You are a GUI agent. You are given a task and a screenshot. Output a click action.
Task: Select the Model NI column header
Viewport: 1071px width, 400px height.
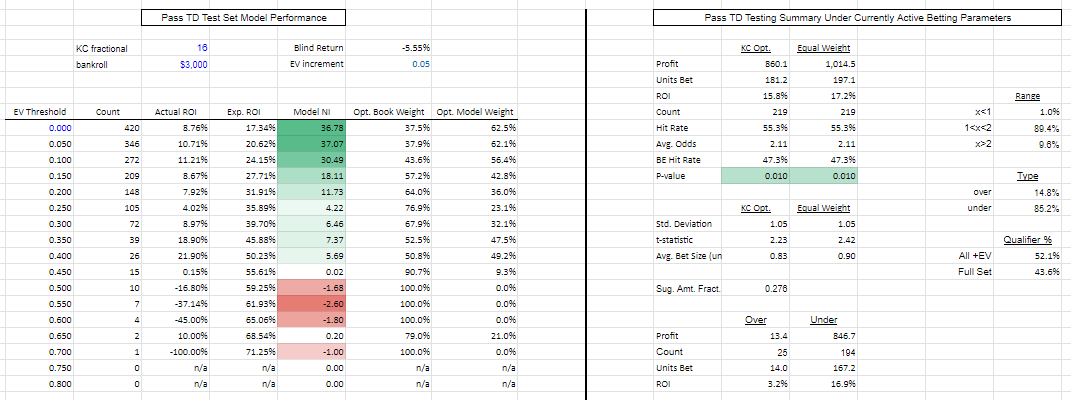319,111
